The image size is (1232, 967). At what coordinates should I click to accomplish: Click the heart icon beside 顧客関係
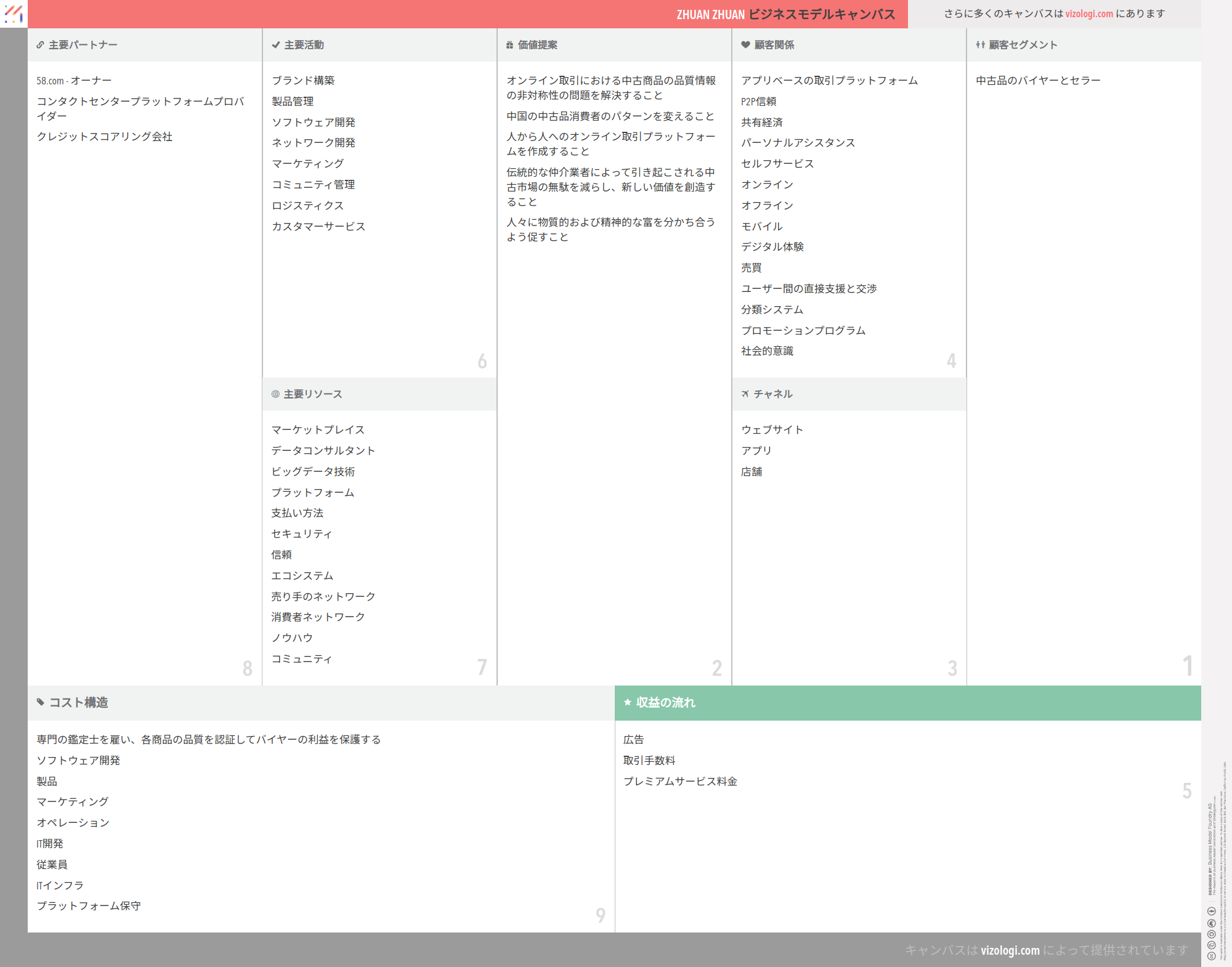pos(745,45)
